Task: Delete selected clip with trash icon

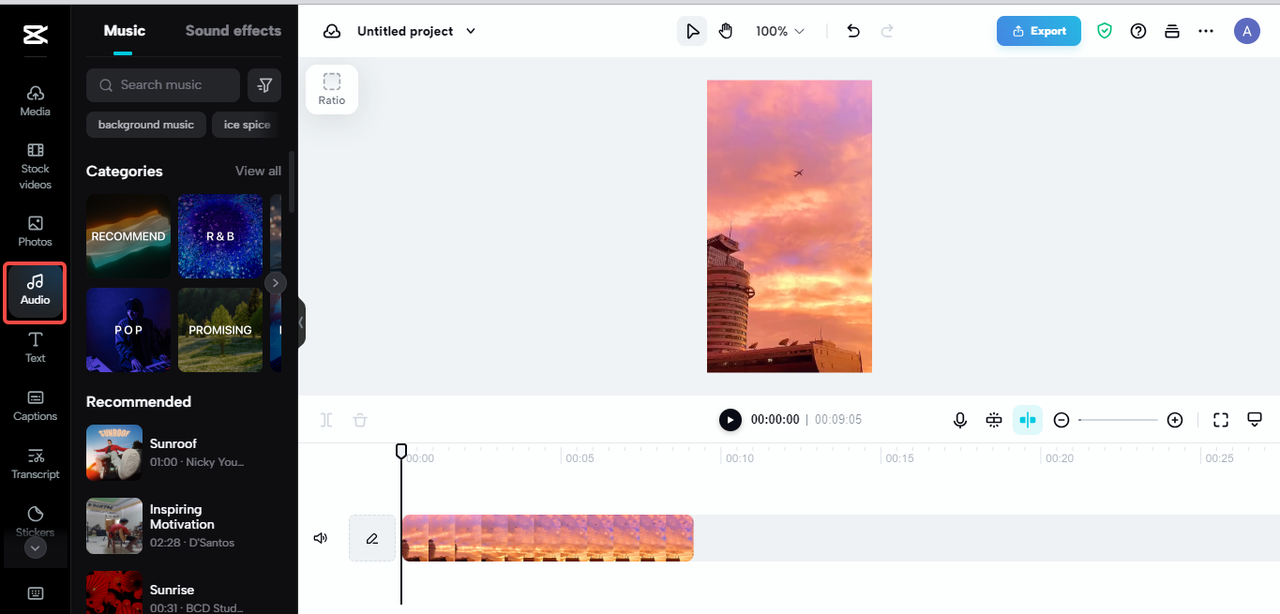Action: (x=360, y=420)
